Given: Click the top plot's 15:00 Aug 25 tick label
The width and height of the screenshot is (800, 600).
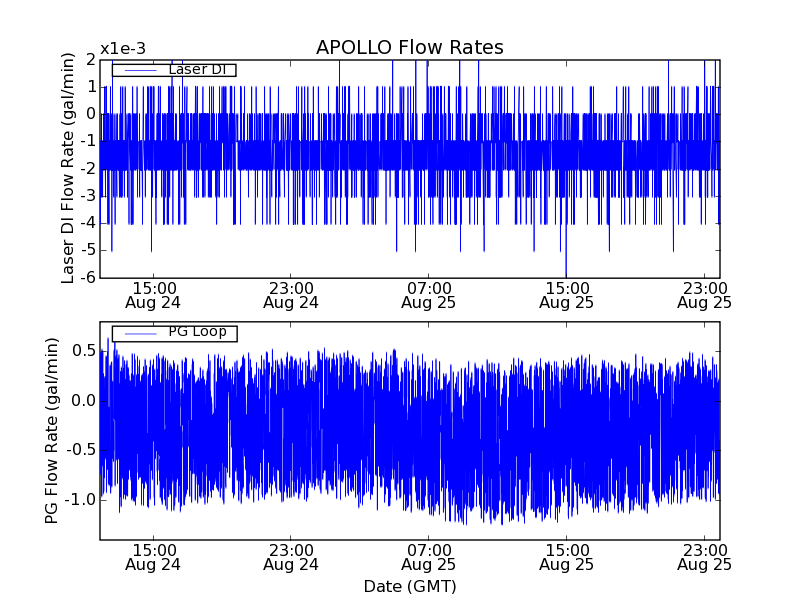Looking at the screenshot, I should (x=566, y=294).
